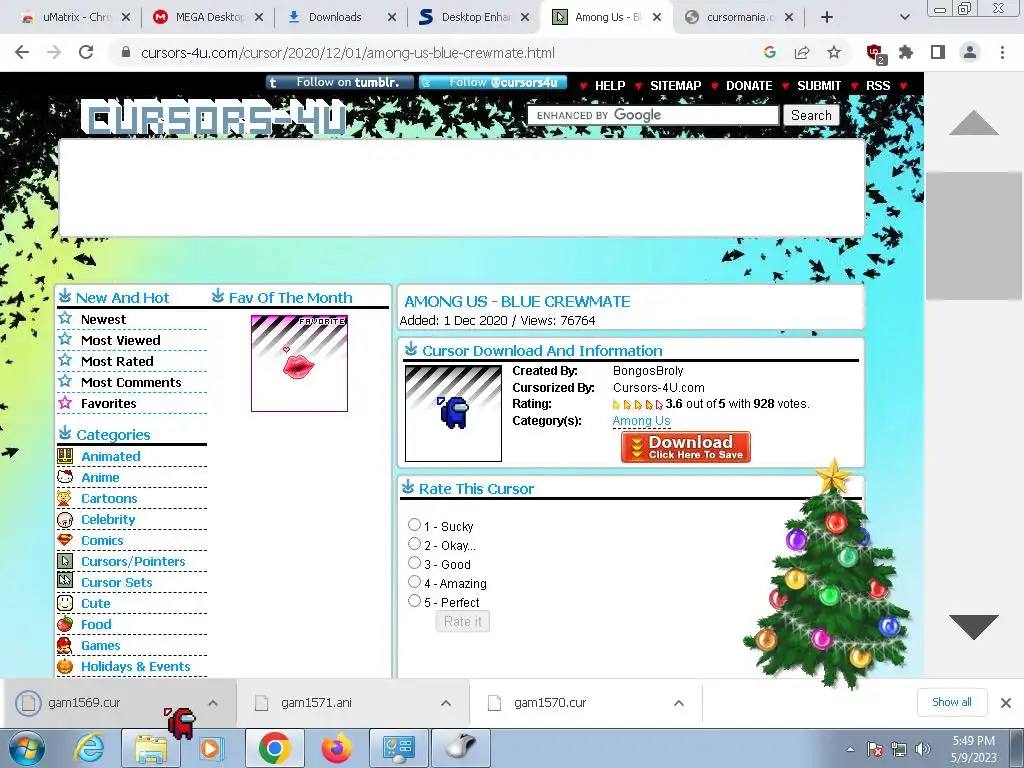Viewport: 1024px width, 768px height.
Task: Open the uBlock extension icon
Action: 875,54
